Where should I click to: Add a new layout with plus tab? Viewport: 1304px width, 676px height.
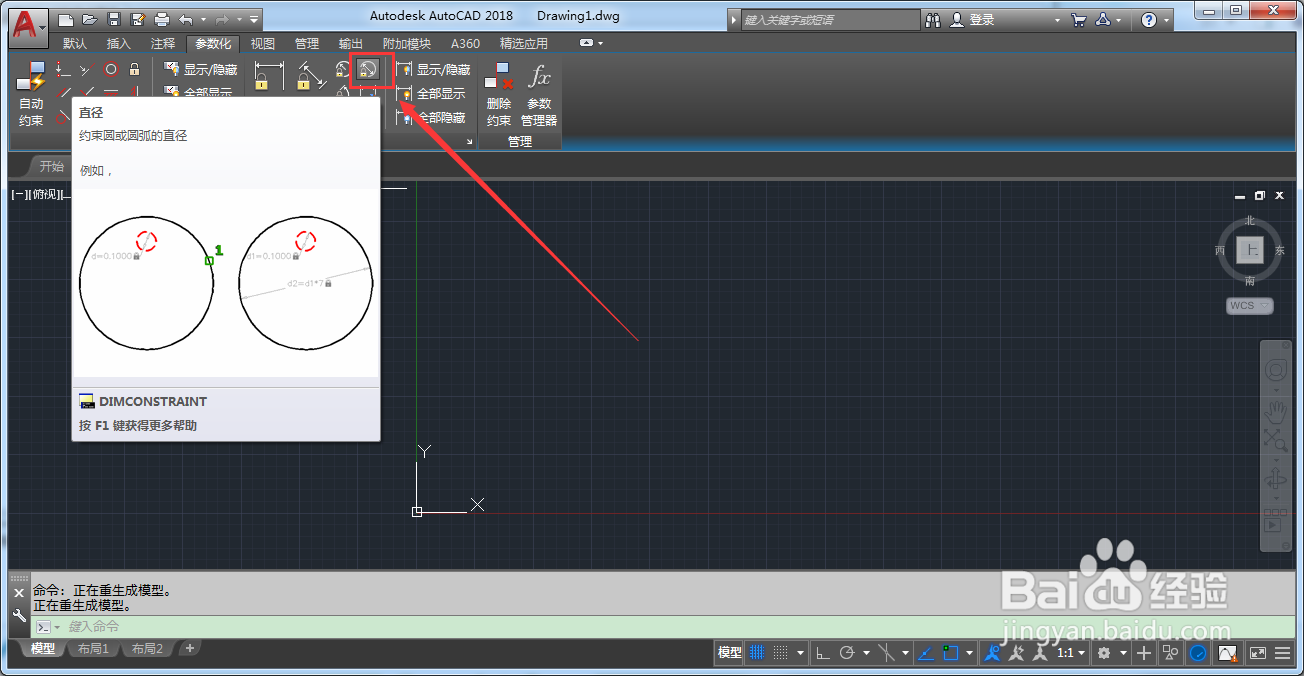[189, 648]
